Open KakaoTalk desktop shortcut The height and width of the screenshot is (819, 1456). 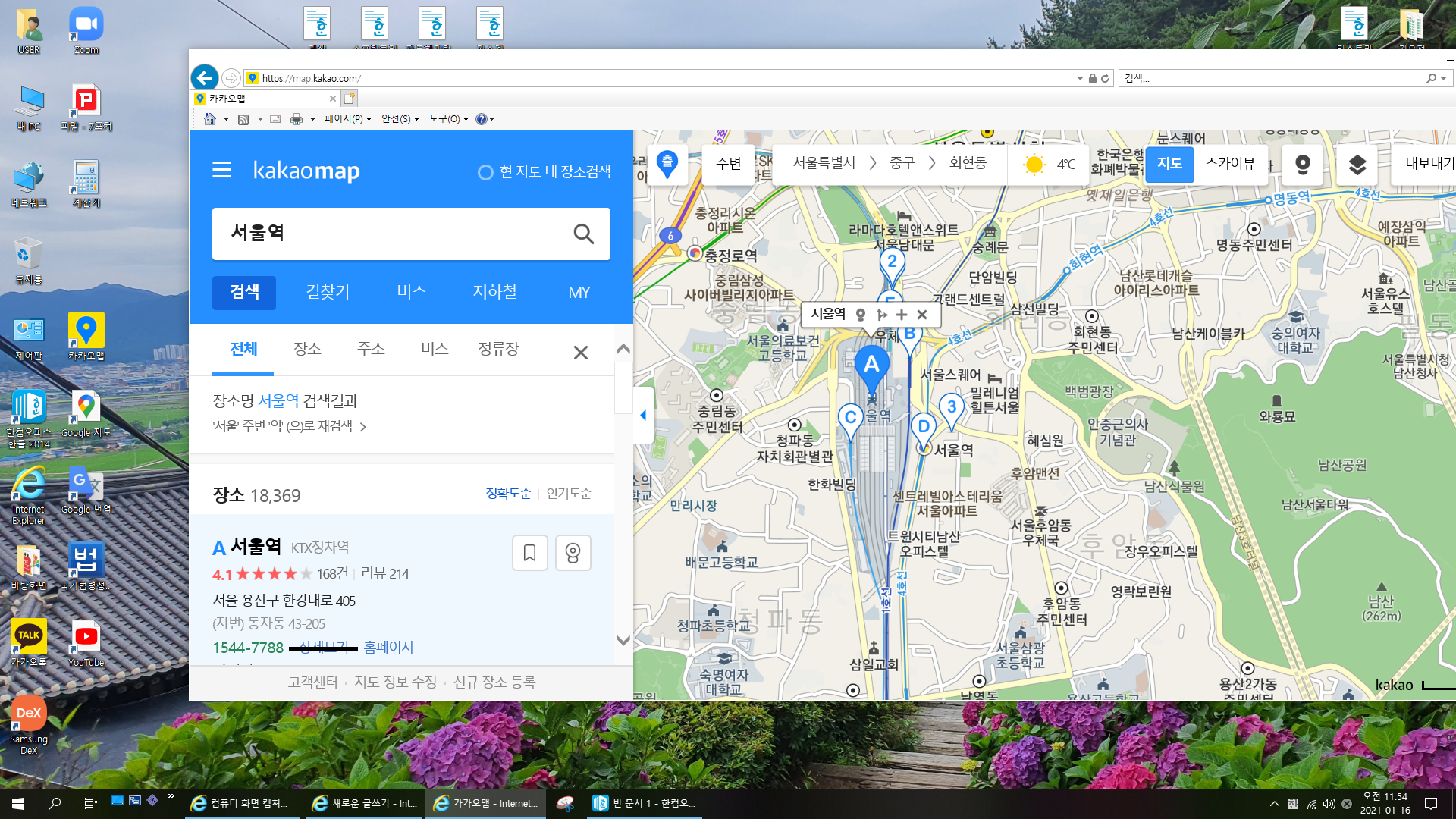(x=29, y=643)
